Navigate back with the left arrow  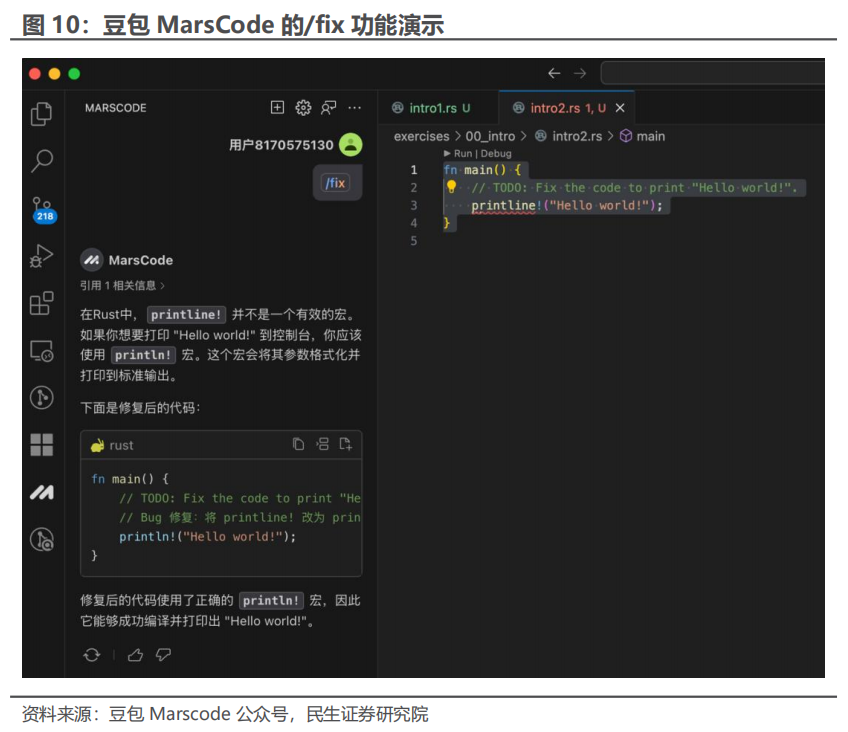[554, 74]
